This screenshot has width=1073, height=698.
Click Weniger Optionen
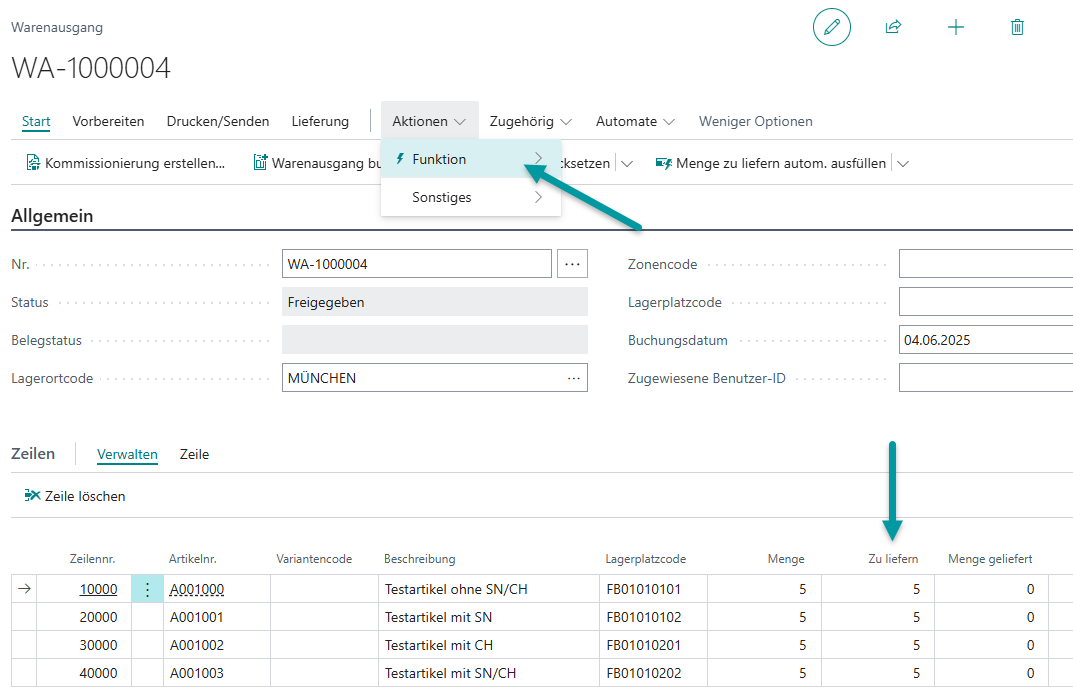tap(755, 121)
